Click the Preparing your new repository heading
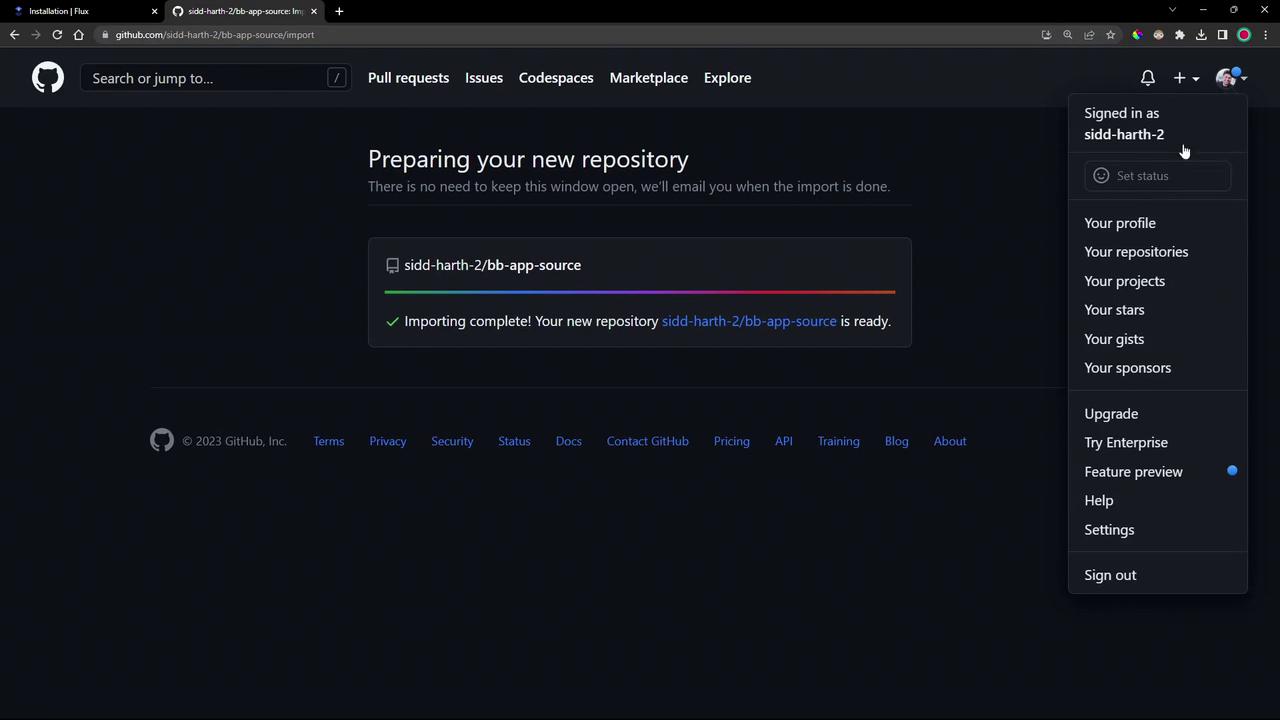 pyautogui.click(x=528, y=159)
